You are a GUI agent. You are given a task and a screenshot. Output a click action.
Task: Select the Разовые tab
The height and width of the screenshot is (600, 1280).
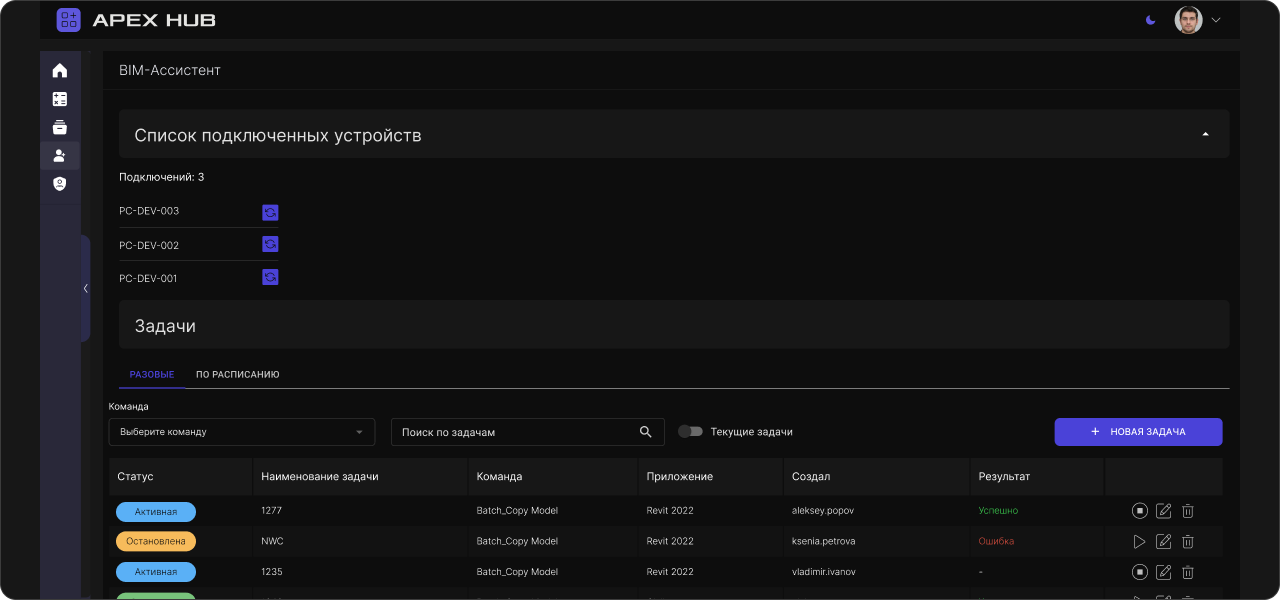point(152,375)
